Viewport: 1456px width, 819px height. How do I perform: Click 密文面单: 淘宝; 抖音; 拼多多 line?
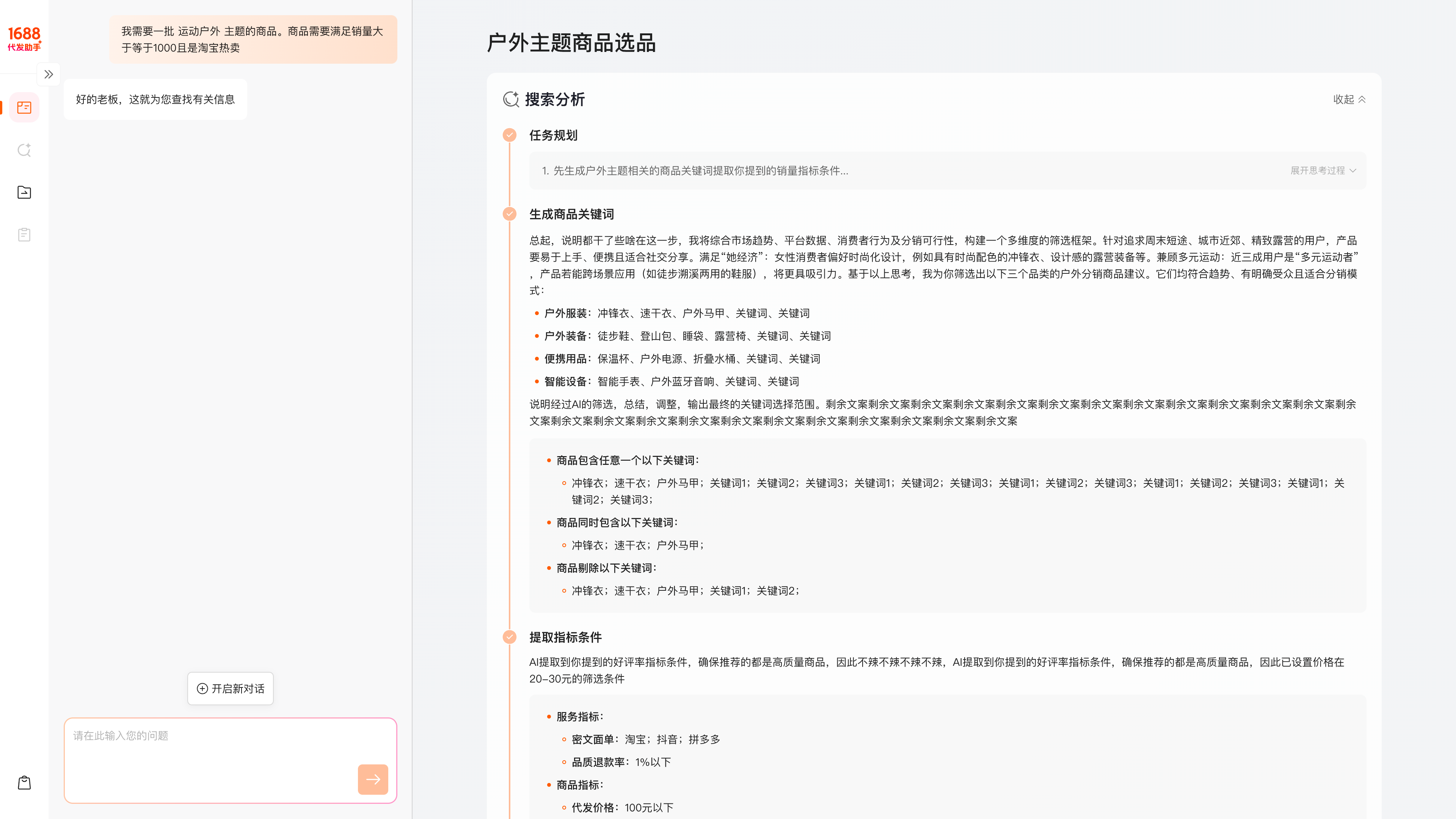(646, 739)
